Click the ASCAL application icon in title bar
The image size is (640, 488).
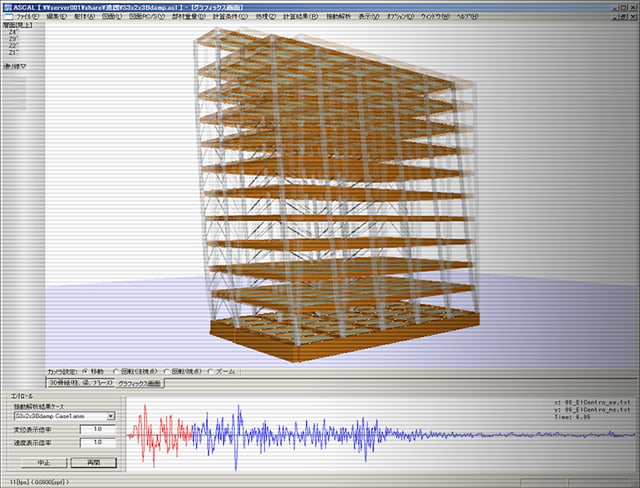pyautogui.click(x=6, y=6)
